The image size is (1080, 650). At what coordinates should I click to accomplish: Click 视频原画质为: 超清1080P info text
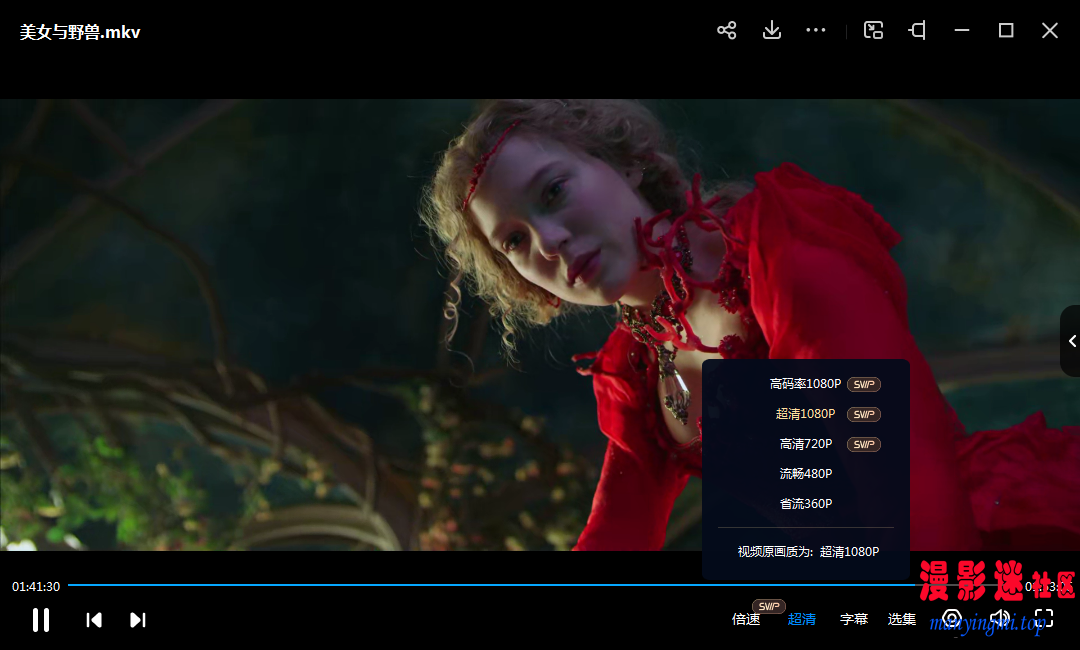click(x=809, y=552)
